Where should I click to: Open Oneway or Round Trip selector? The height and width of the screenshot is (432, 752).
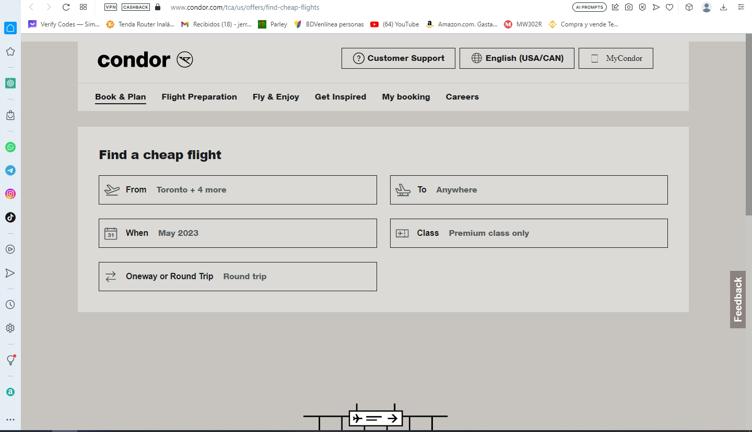[x=237, y=276]
